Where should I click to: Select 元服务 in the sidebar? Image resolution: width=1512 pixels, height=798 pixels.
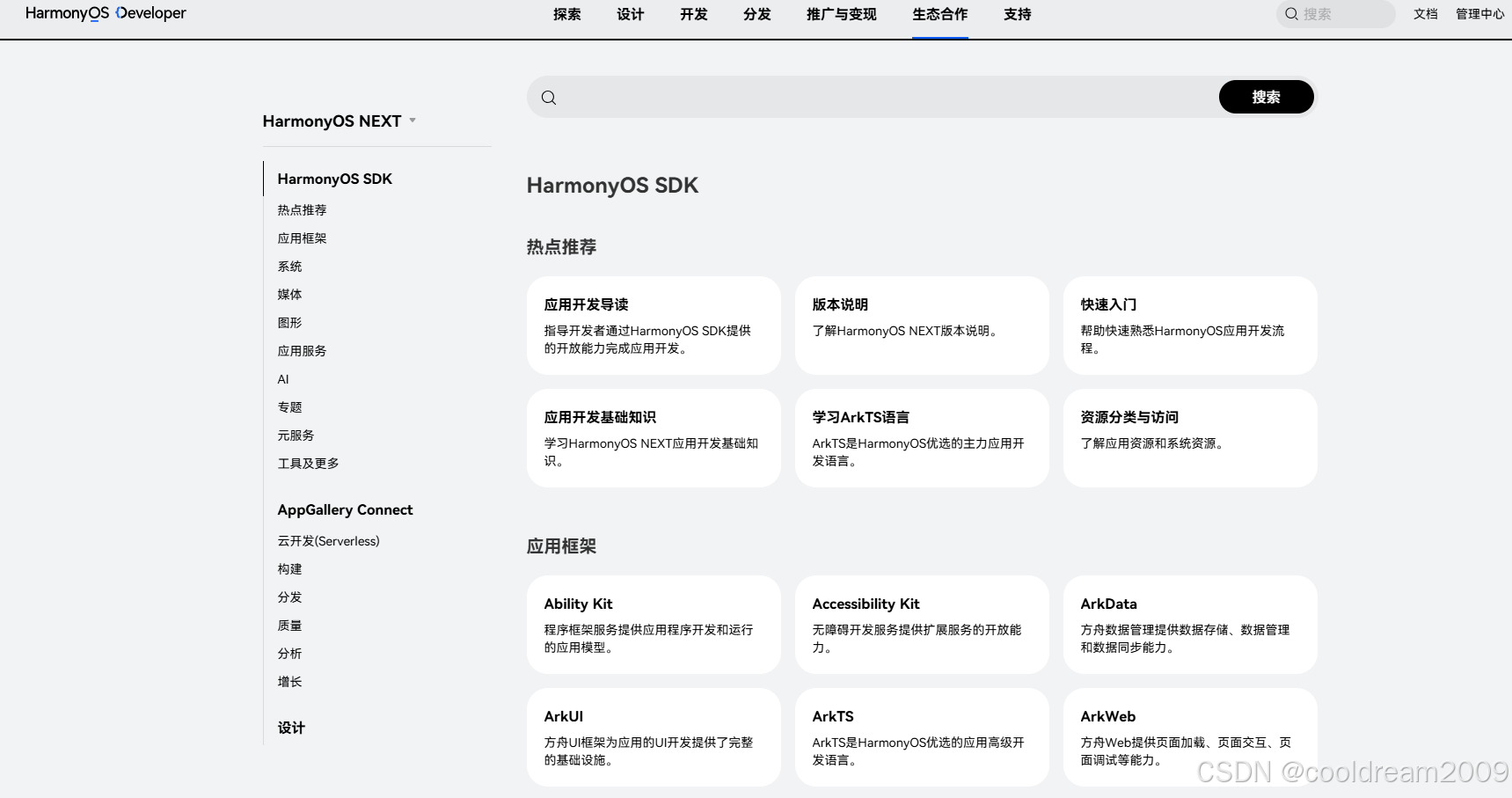[x=296, y=436]
